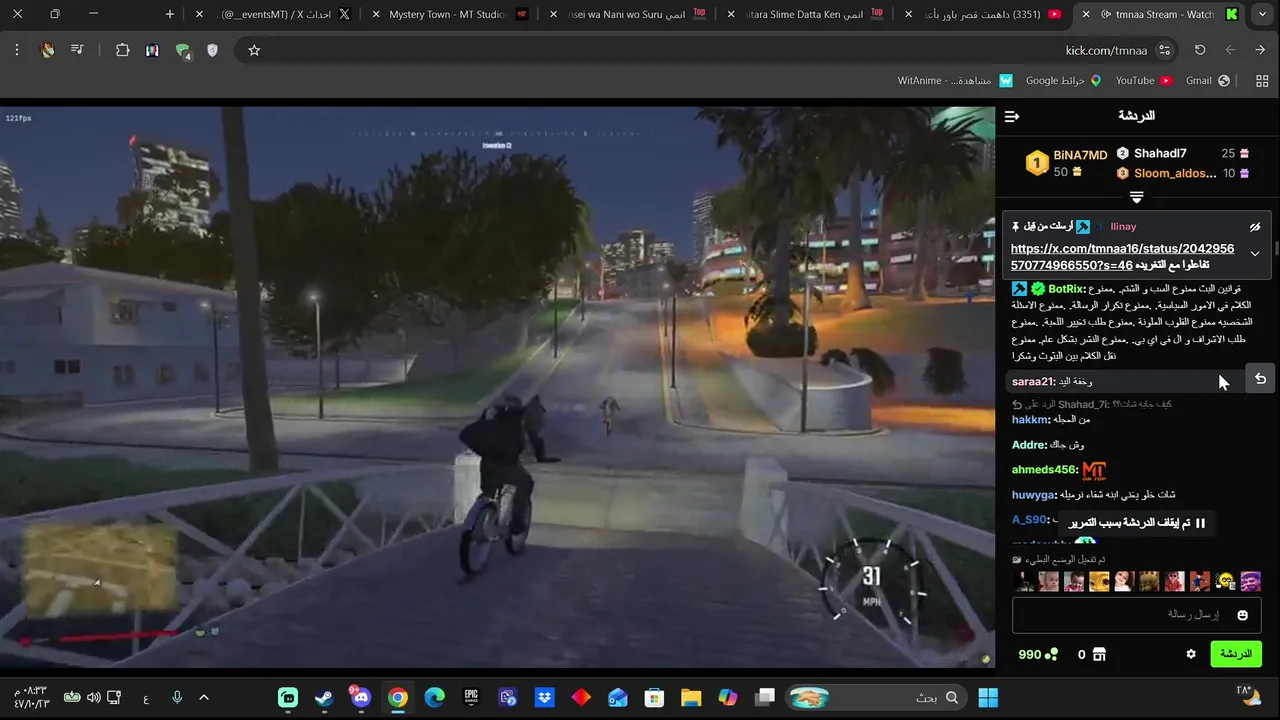
Task: Expand the gift leaderboard with the down arrow
Action: [1136, 197]
